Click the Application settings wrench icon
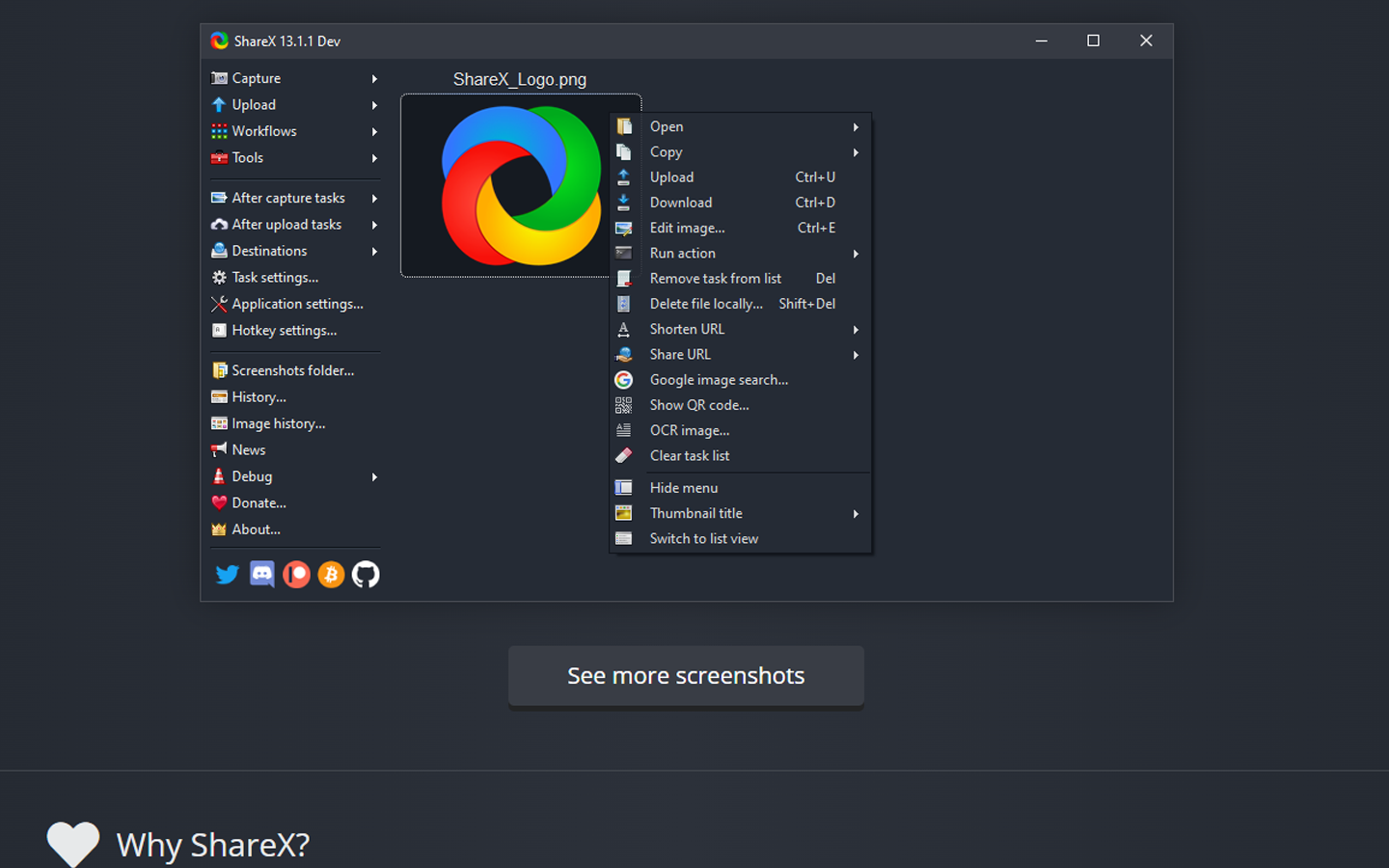1389x868 pixels. (219, 304)
